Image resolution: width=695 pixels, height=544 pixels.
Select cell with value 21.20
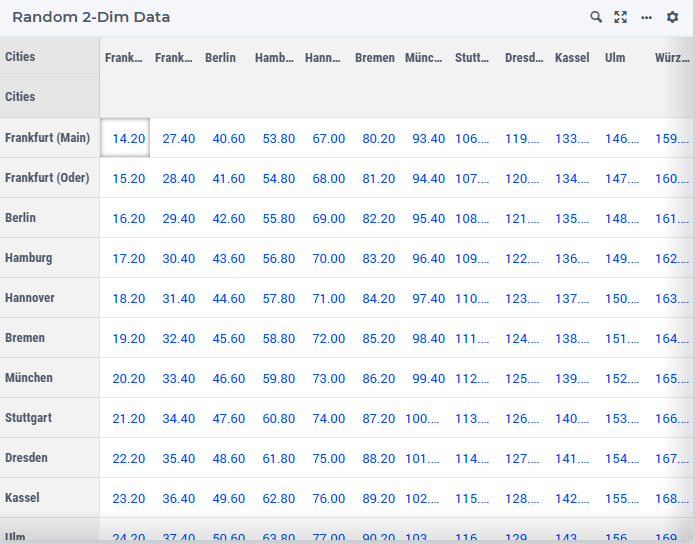click(125, 418)
